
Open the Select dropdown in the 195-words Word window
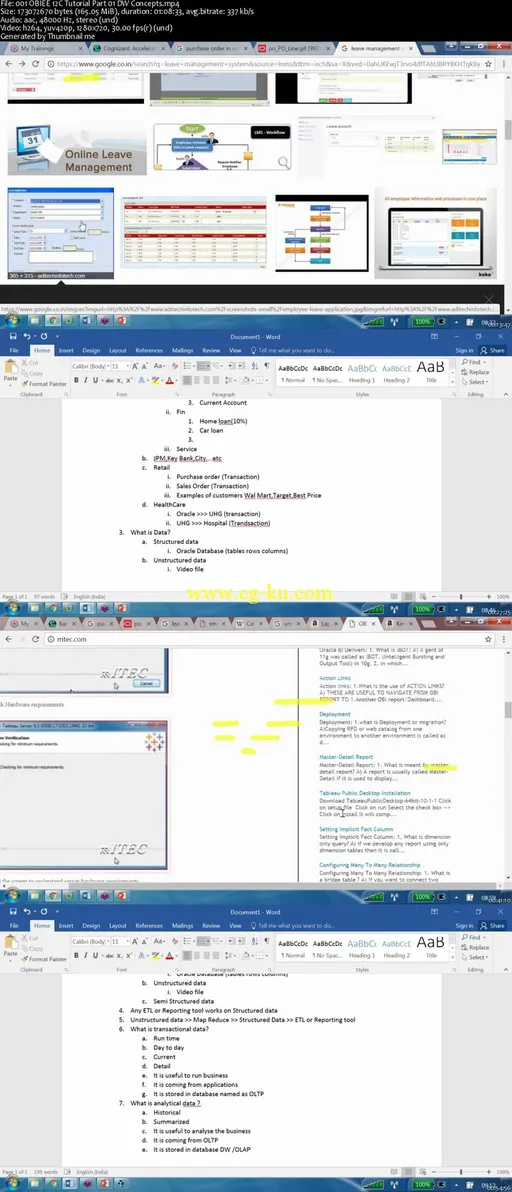(474, 957)
